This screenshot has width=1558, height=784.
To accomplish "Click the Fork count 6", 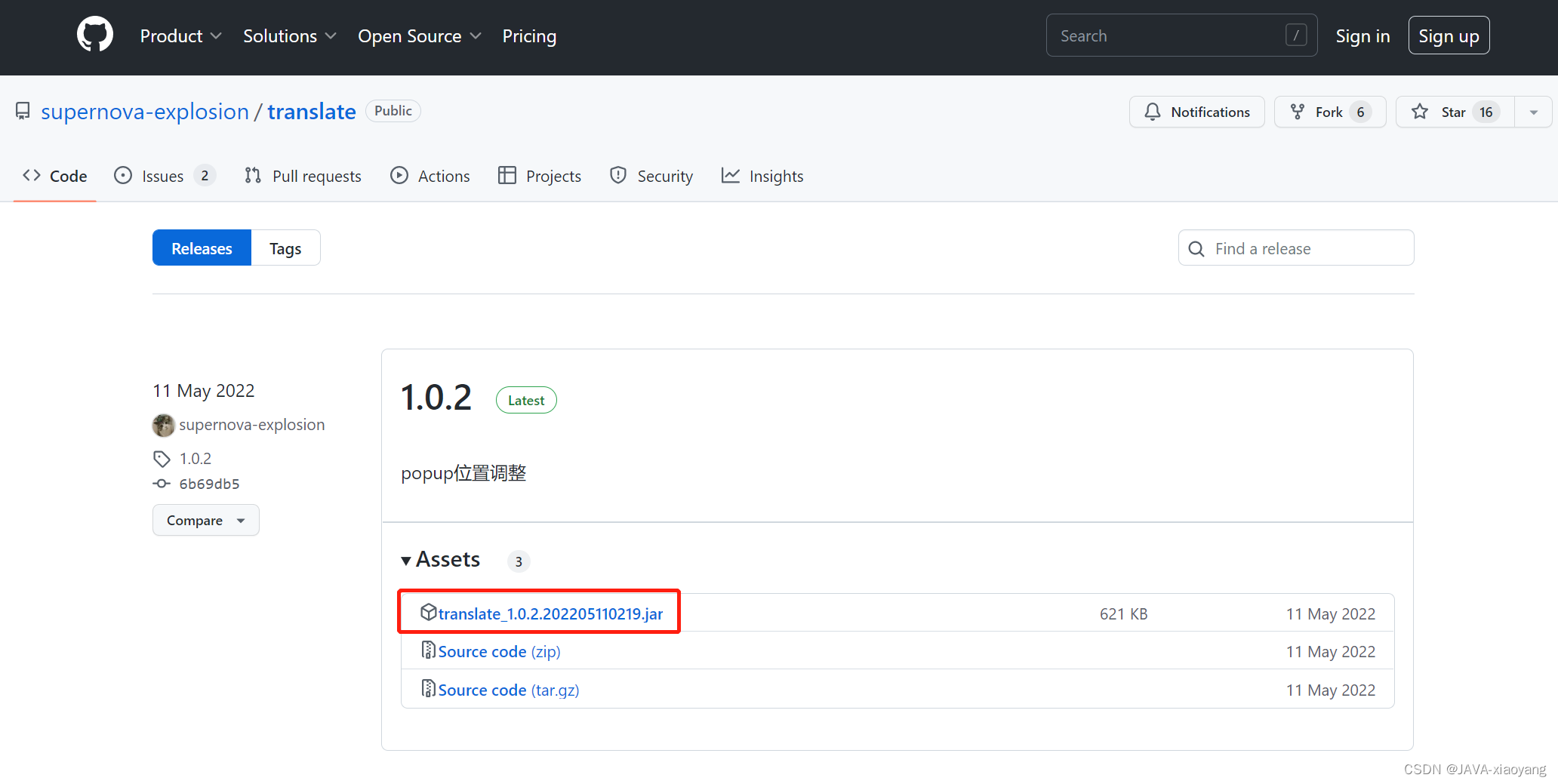I will pyautogui.click(x=1360, y=112).
